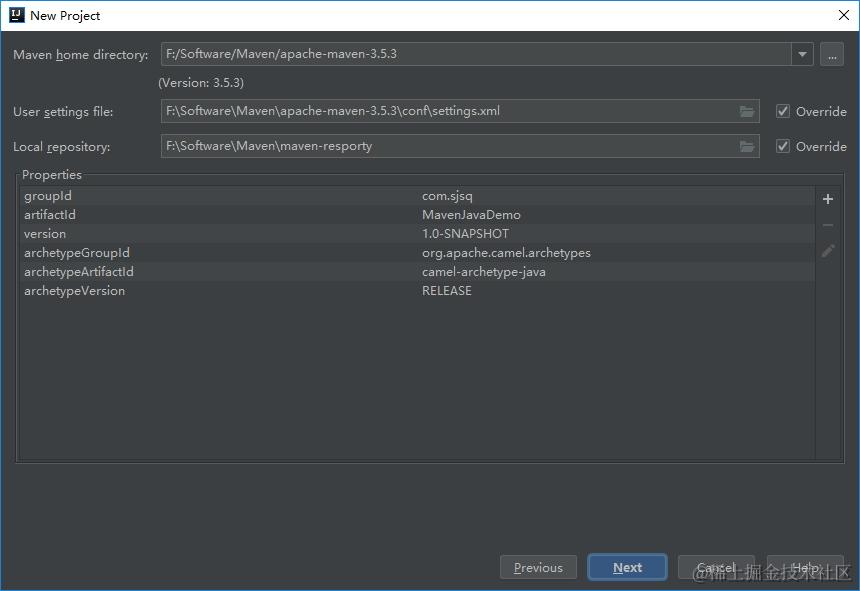Go back with the Previous button
The width and height of the screenshot is (860, 591).
tap(538, 567)
